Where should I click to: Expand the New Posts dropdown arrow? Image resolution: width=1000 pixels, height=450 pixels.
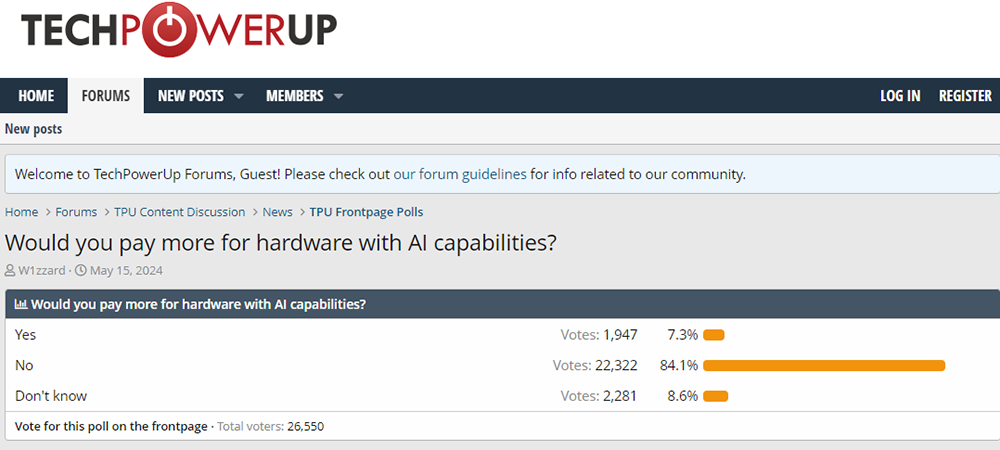pos(239,96)
